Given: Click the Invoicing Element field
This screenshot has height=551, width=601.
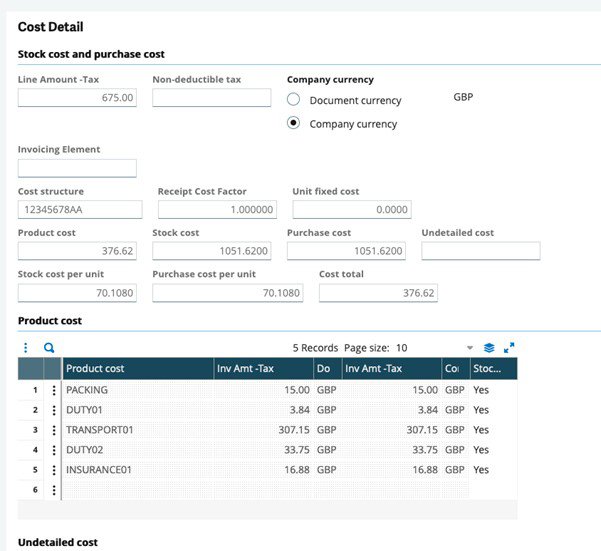Looking at the screenshot, I should tap(77, 168).
